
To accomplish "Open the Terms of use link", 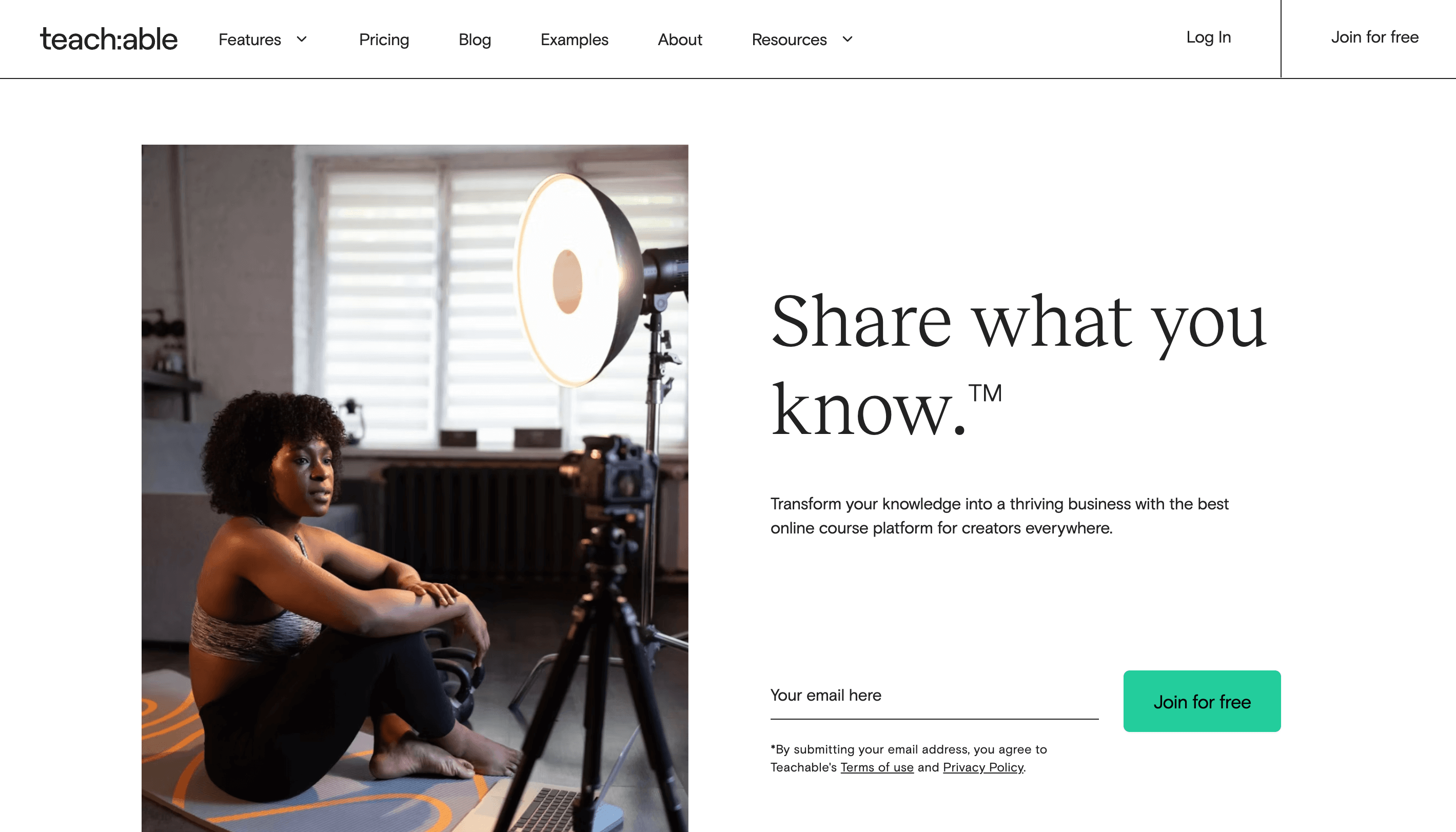I will pyautogui.click(x=877, y=767).
